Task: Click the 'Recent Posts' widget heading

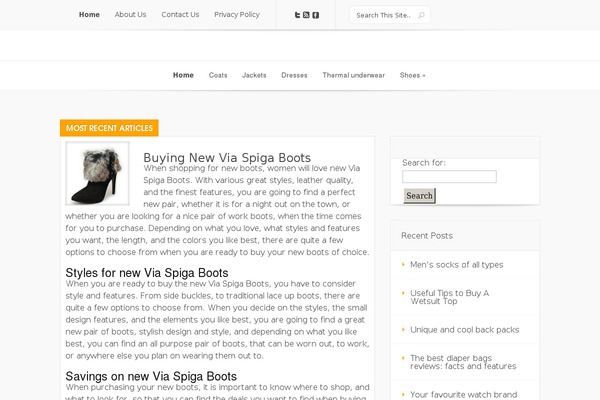Action: 427,235
